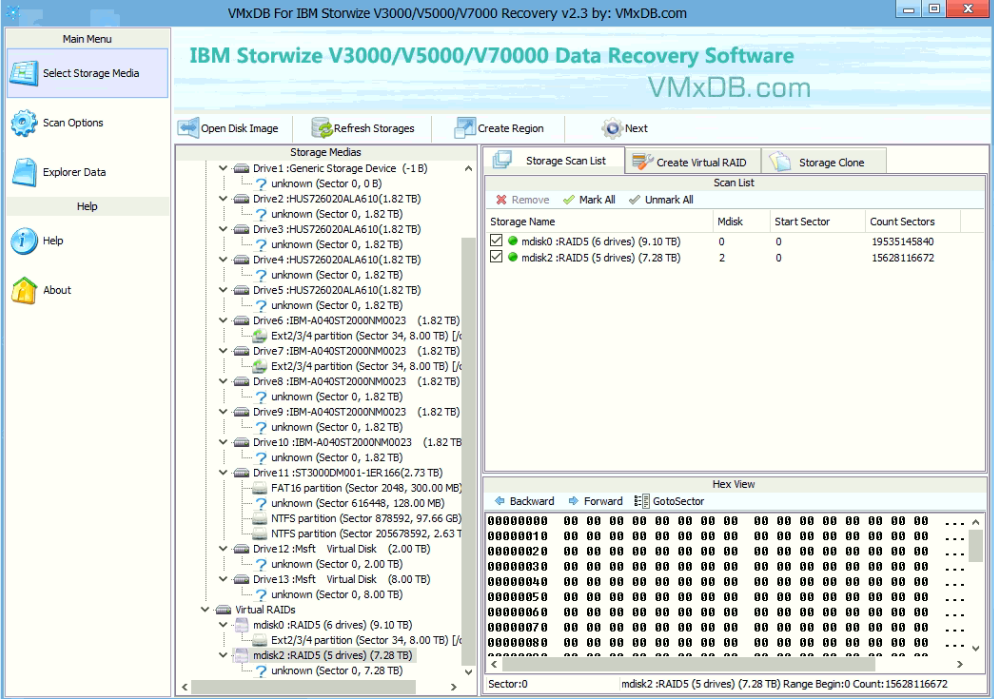Image resolution: width=994 pixels, height=699 pixels.
Task: Collapse the Drive9 tree node
Action: click(x=223, y=412)
